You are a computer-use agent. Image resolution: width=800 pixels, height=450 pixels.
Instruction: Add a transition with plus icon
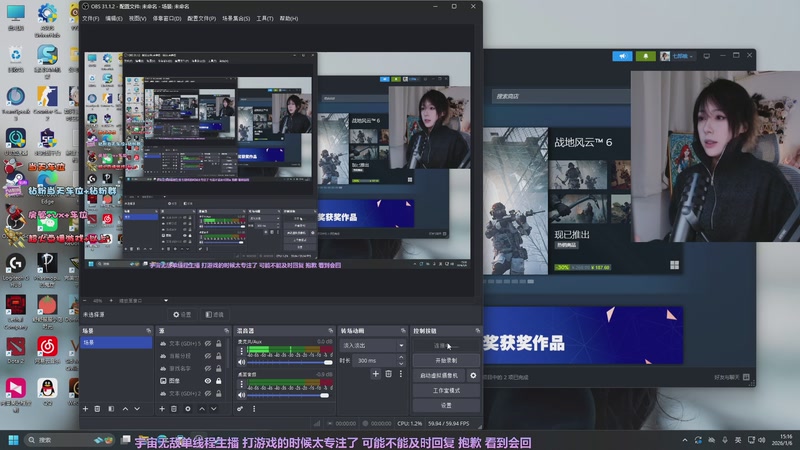pyautogui.click(x=376, y=374)
